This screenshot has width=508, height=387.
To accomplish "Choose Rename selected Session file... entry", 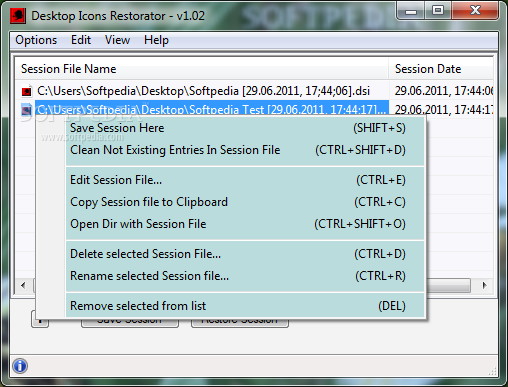I will pos(245,276).
